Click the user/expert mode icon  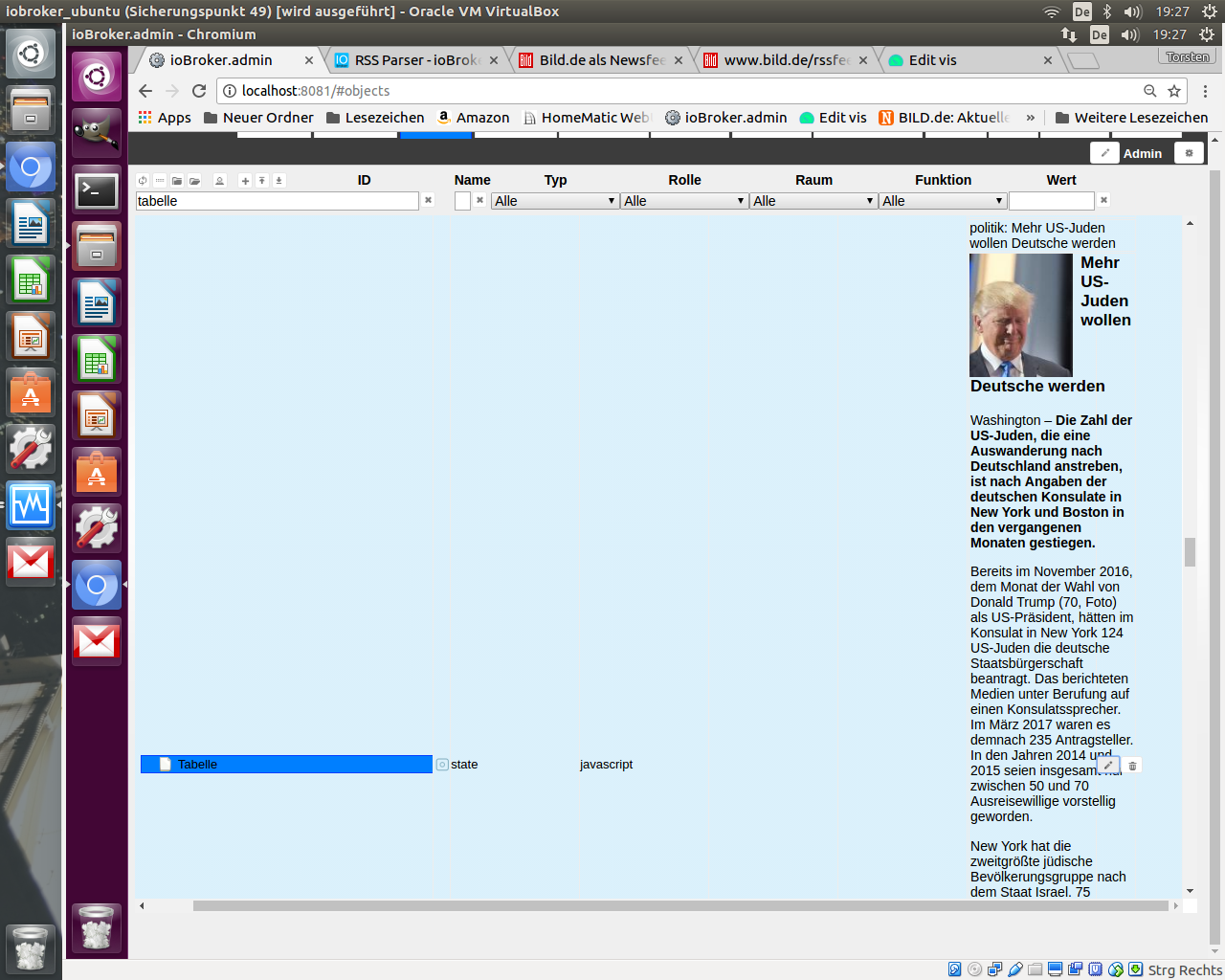pyautogui.click(x=219, y=180)
